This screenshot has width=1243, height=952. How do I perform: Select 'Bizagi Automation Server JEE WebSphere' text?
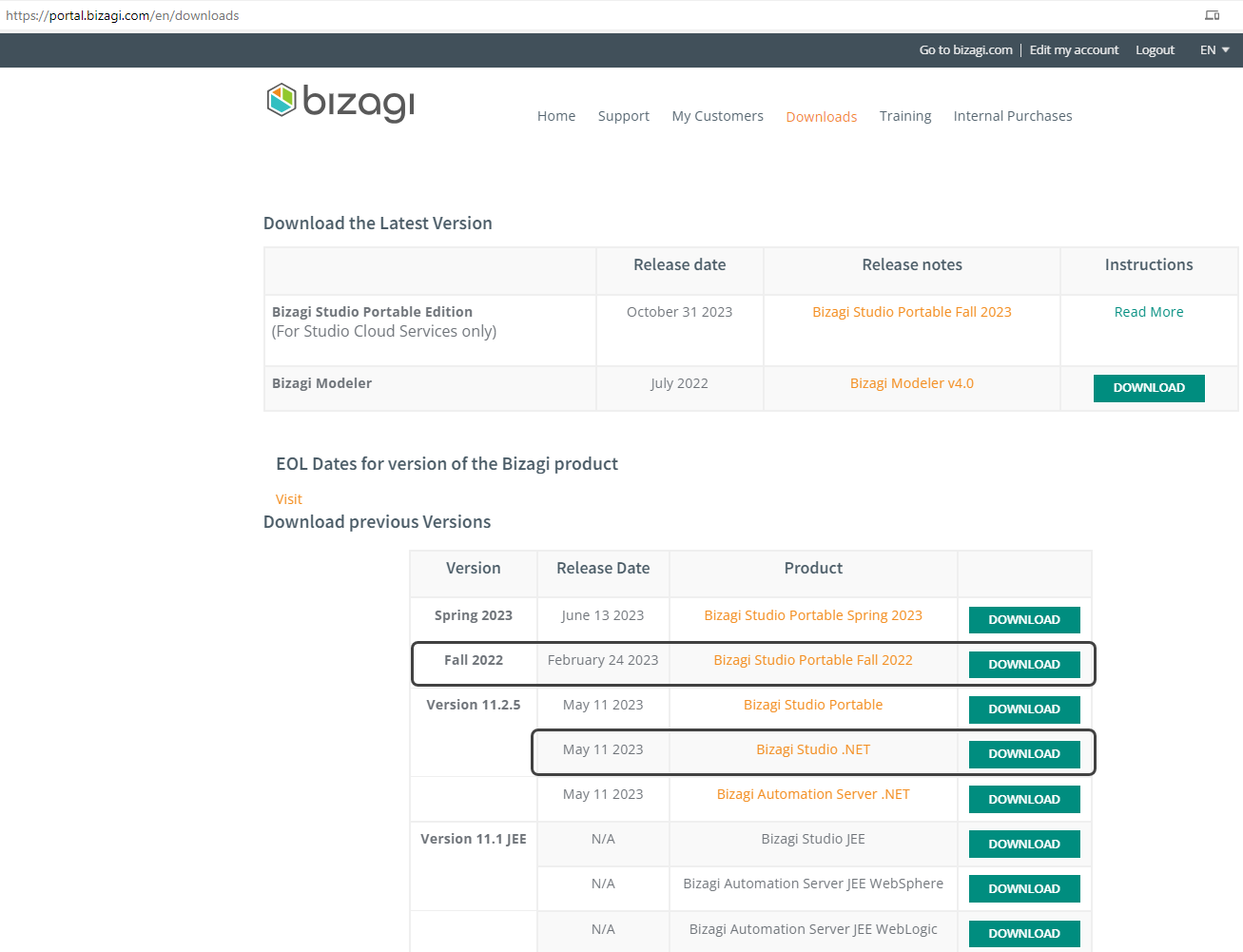[813, 884]
